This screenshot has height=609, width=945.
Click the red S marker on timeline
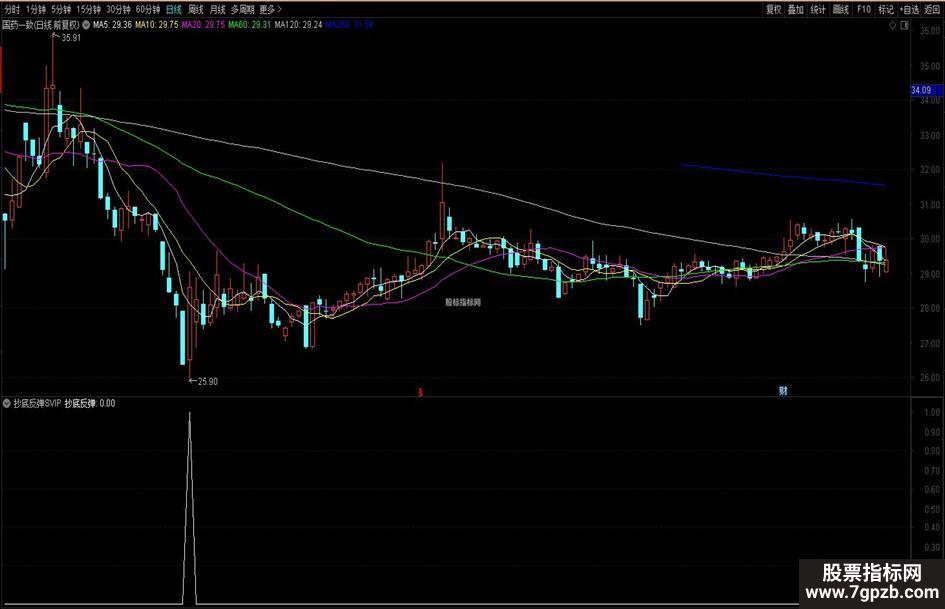[421, 393]
